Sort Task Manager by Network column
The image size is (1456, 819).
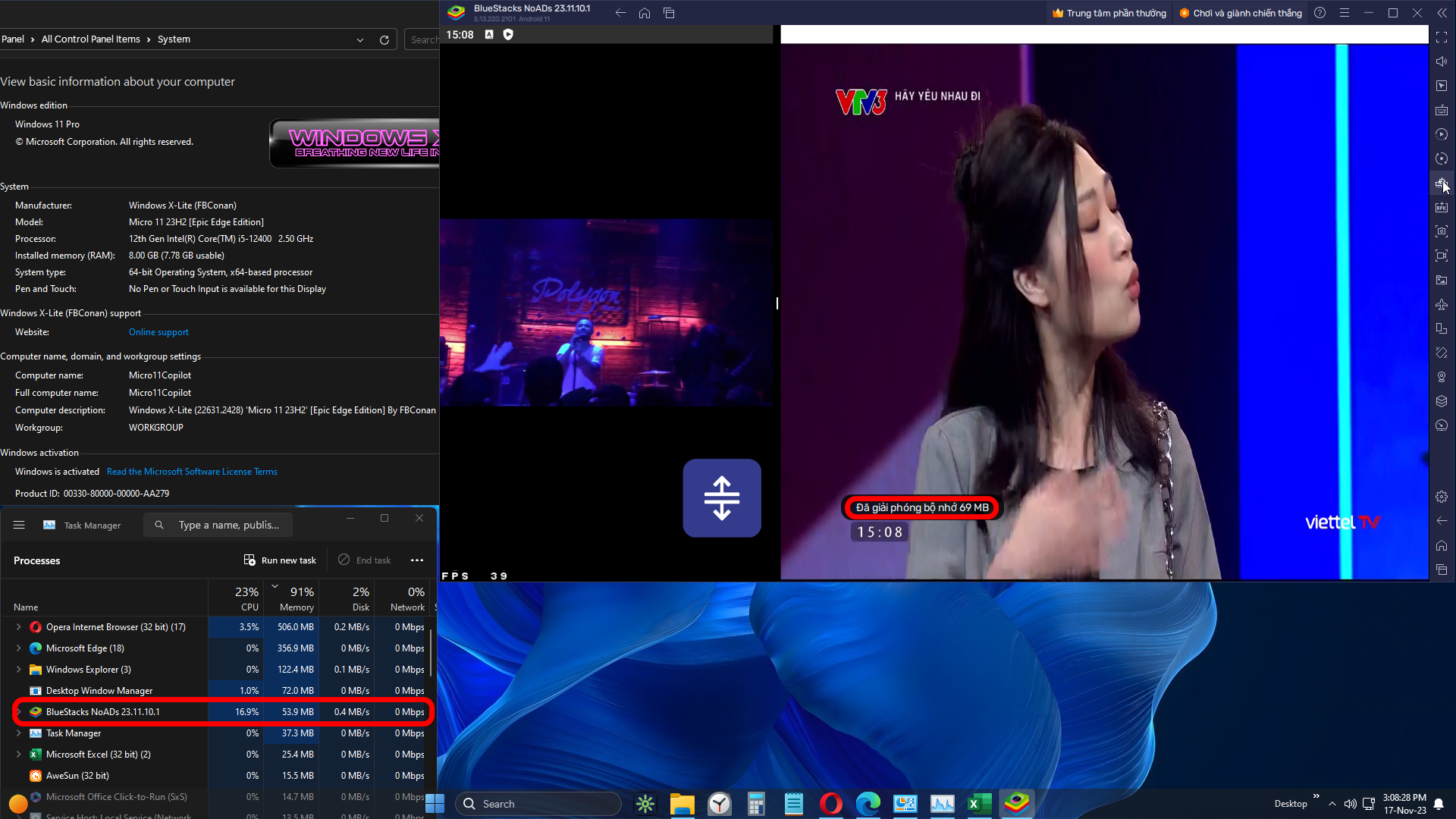click(x=402, y=598)
